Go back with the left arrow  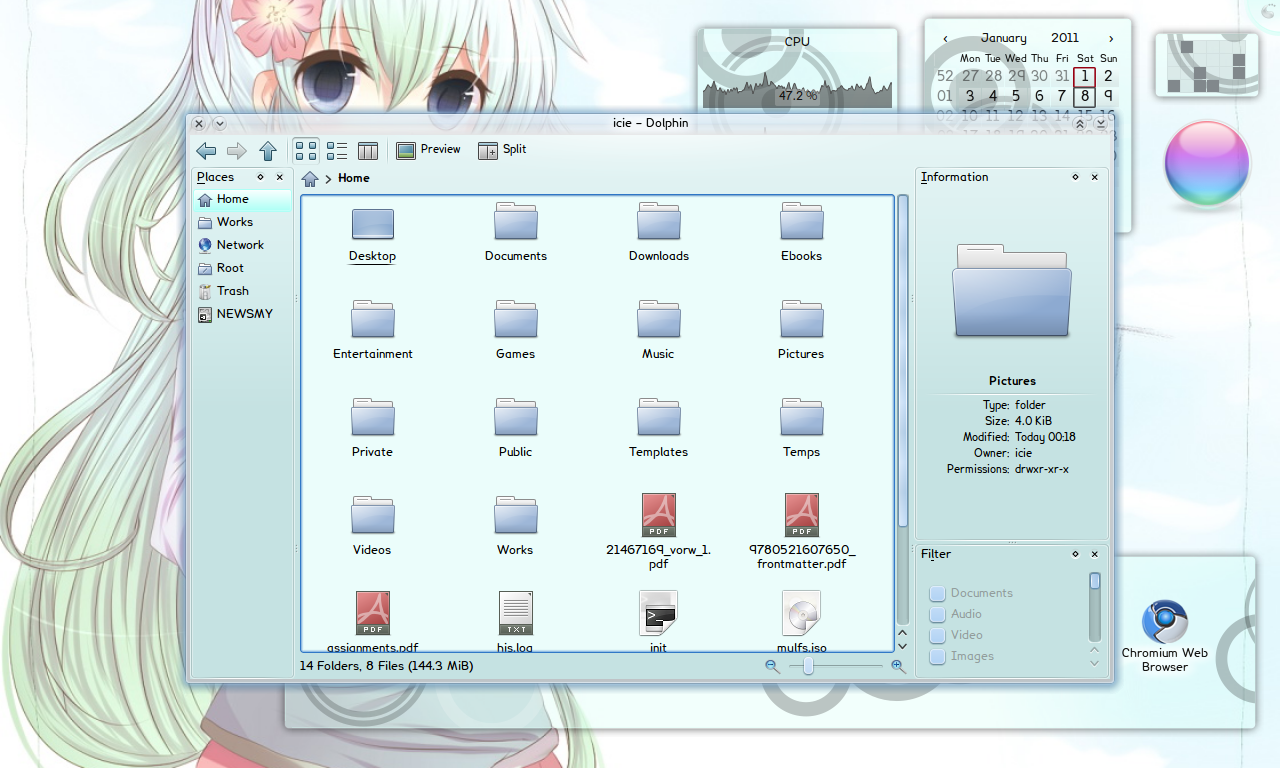click(x=206, y=151)
